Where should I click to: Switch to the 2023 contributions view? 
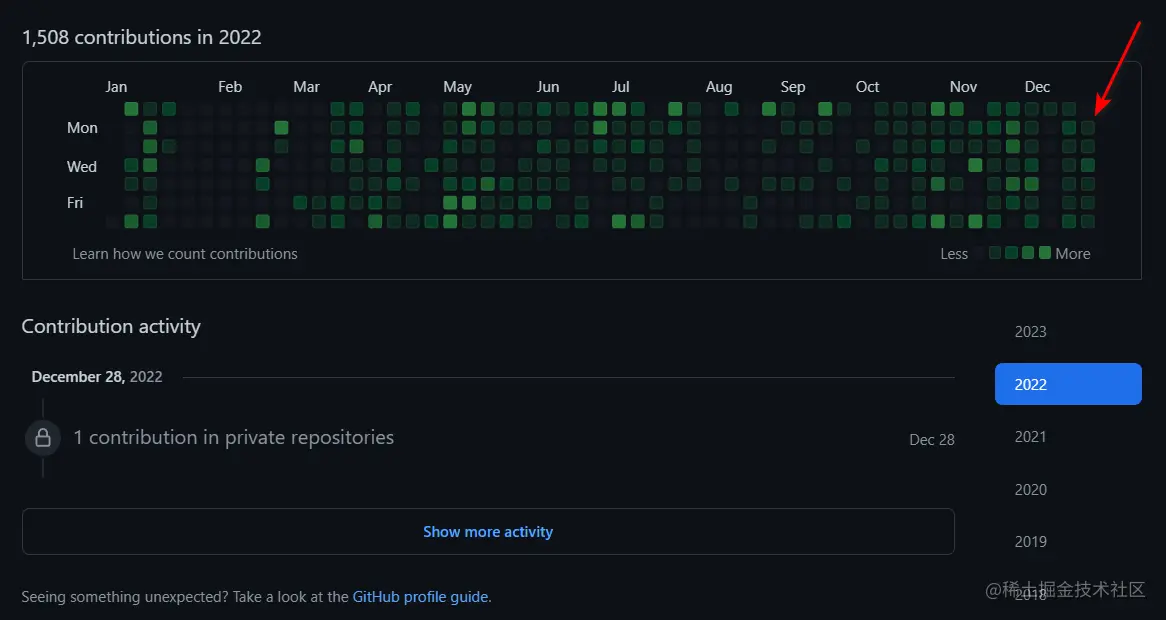tap(1030, 331)
